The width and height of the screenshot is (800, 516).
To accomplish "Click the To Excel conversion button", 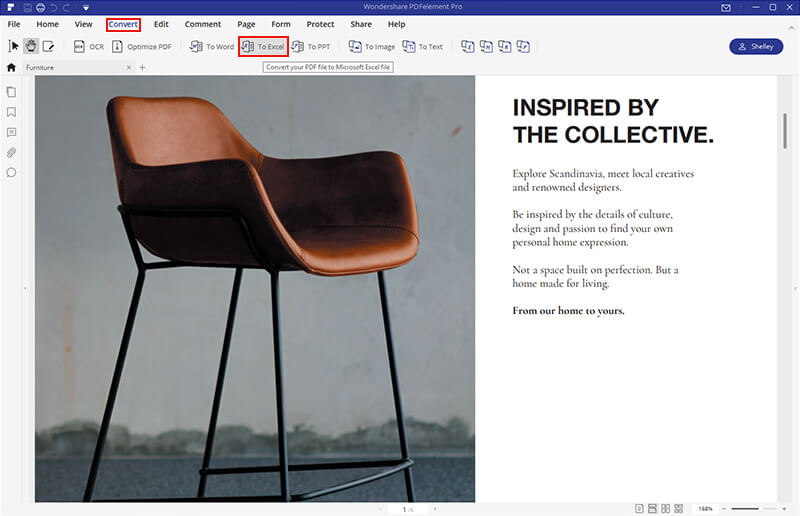I will click(264, 47).
